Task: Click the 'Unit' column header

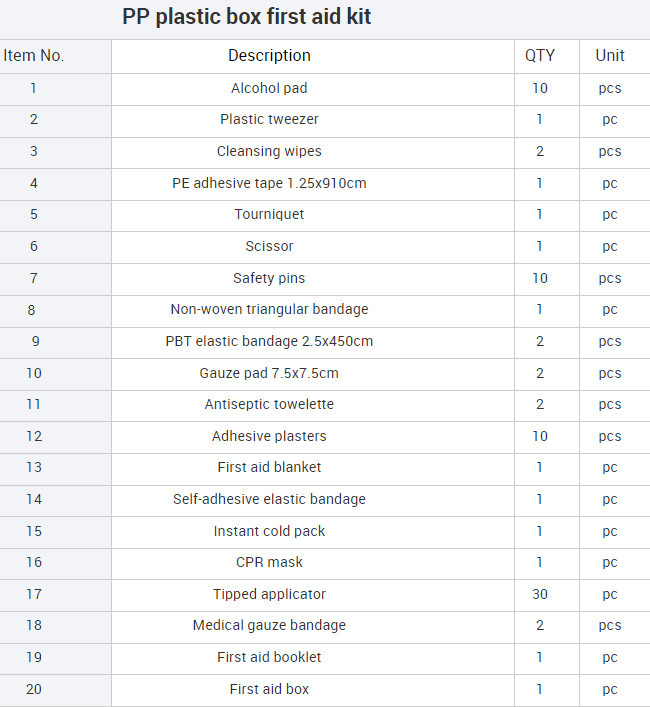Action: pyautogui.click(x=610, y=56)
